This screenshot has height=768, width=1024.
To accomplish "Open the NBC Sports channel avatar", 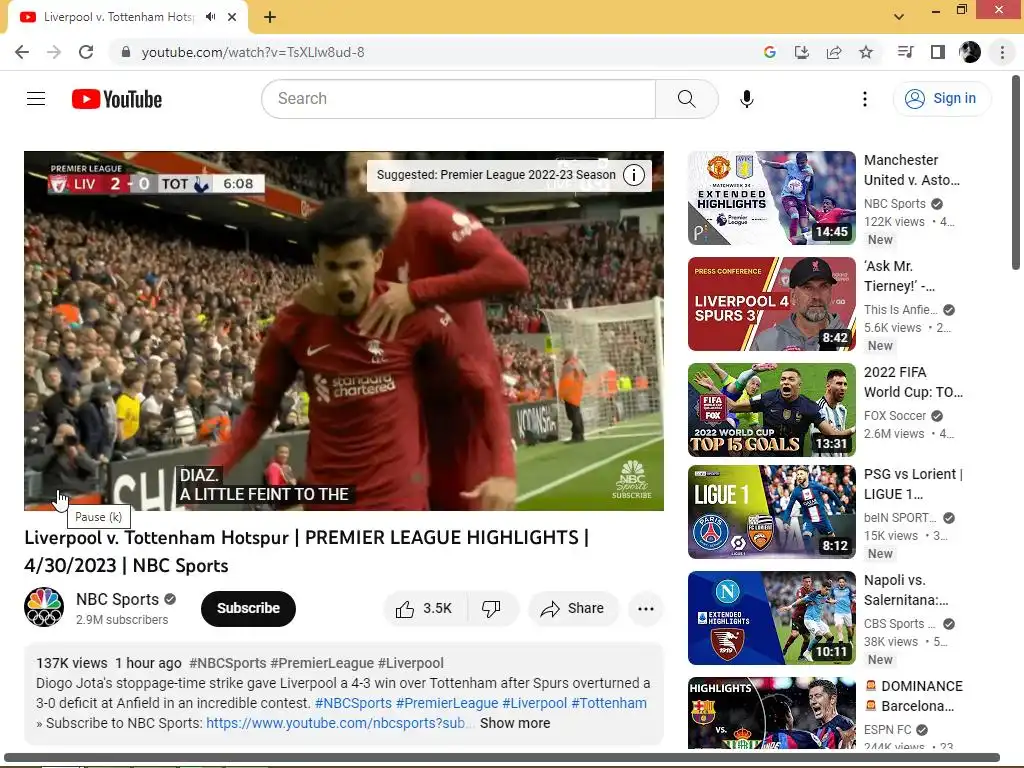I will pyautogui.click(x=44, y=607).
